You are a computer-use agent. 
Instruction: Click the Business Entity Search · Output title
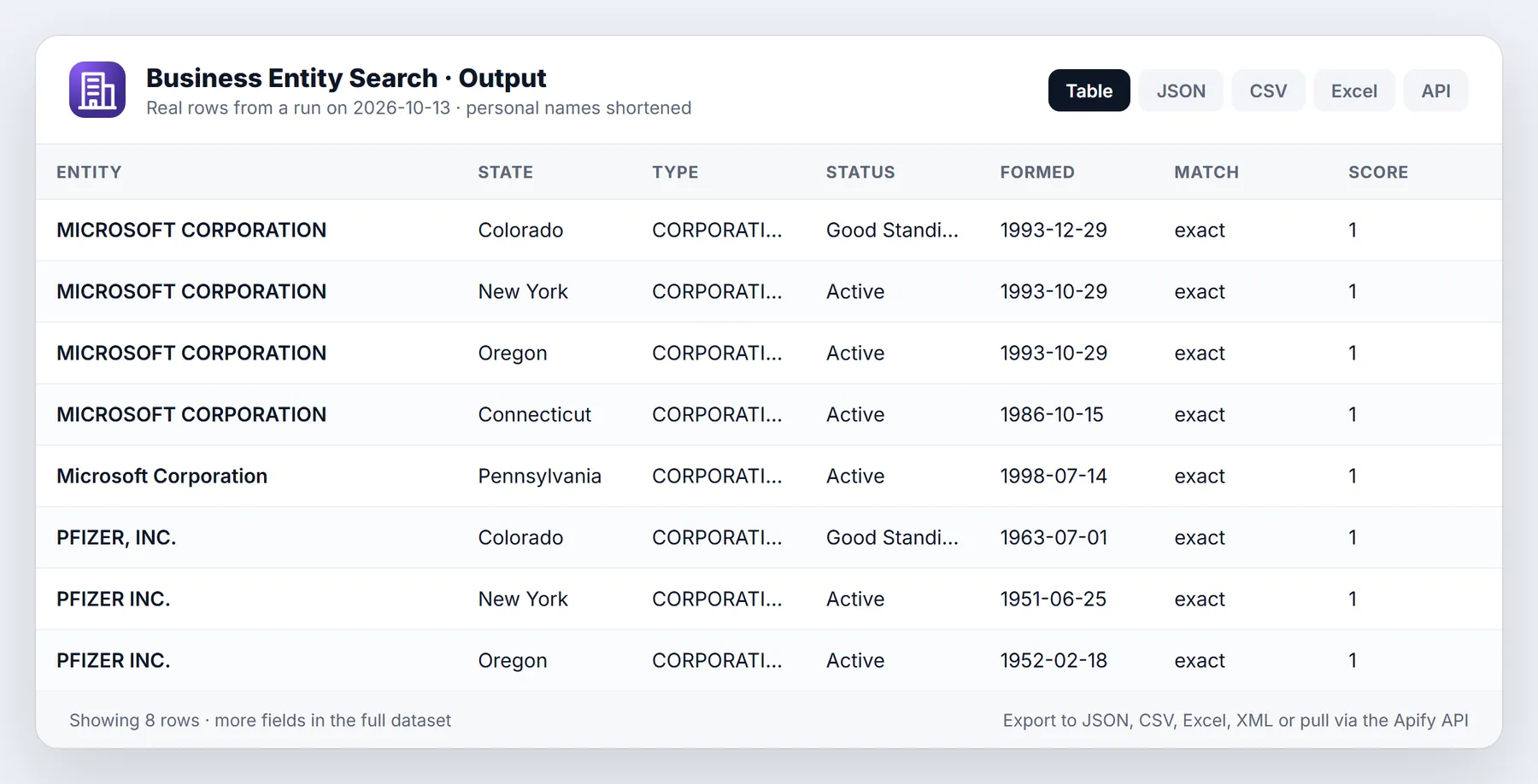tap(346, 78)
